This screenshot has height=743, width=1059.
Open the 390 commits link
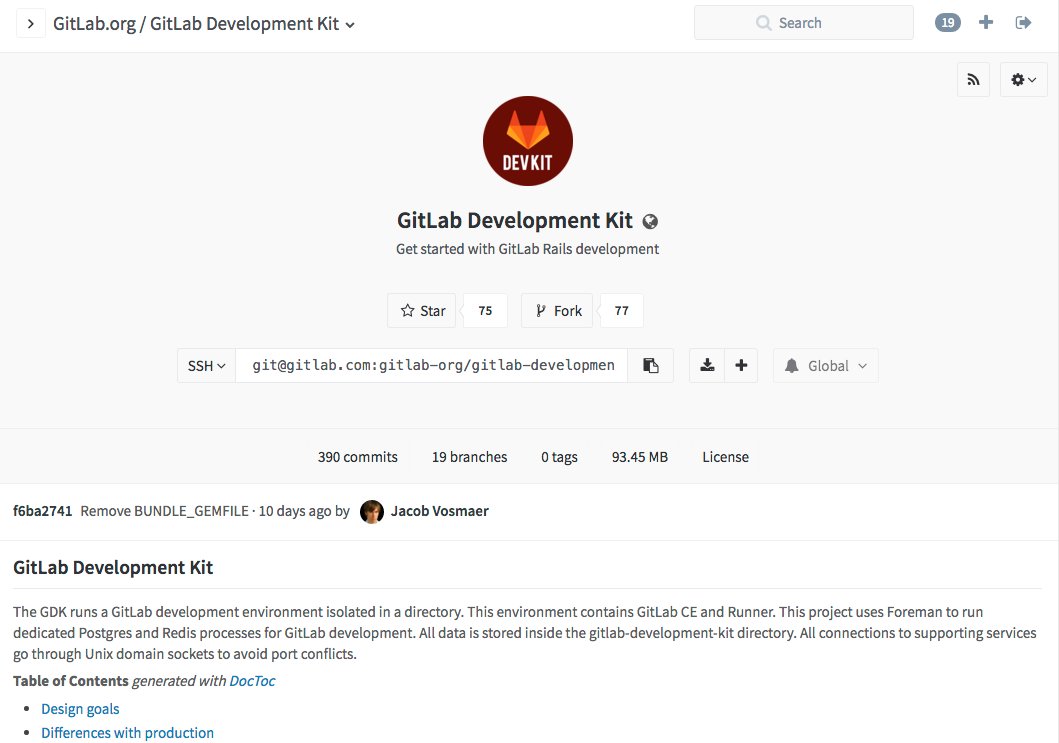point(358,457)
